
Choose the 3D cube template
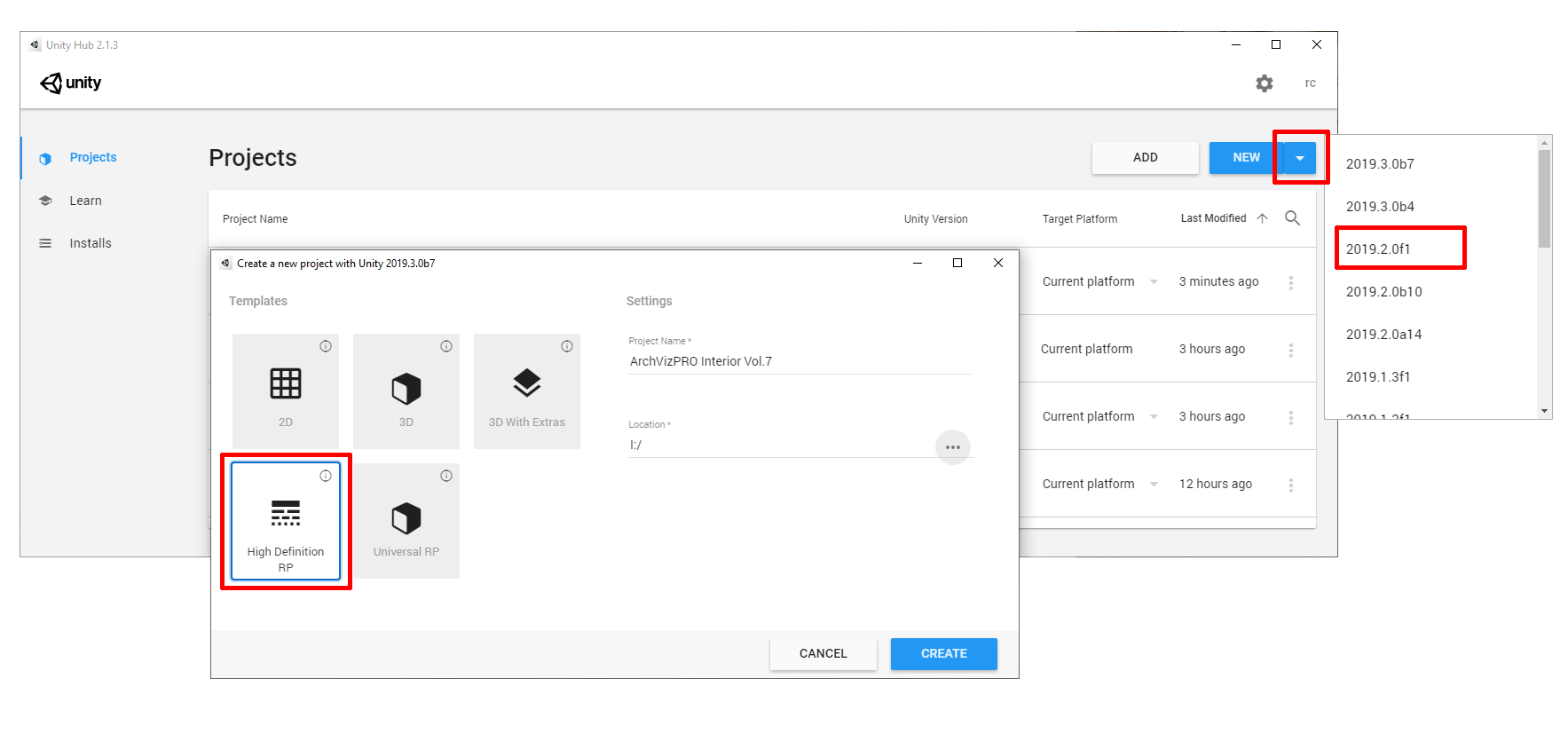pos(406,389)
